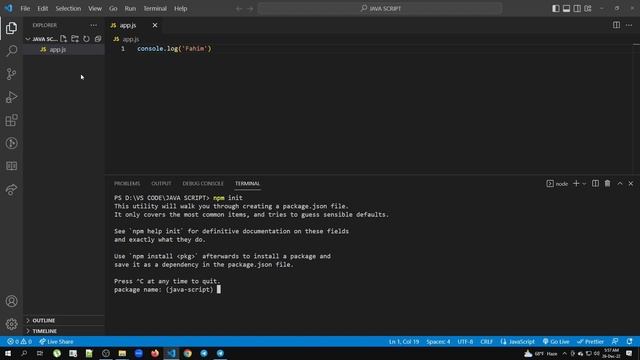Click Ln 1, Col 19 in the status bar
The height and width of the screenshot is (360, 640).
[404, 342]
